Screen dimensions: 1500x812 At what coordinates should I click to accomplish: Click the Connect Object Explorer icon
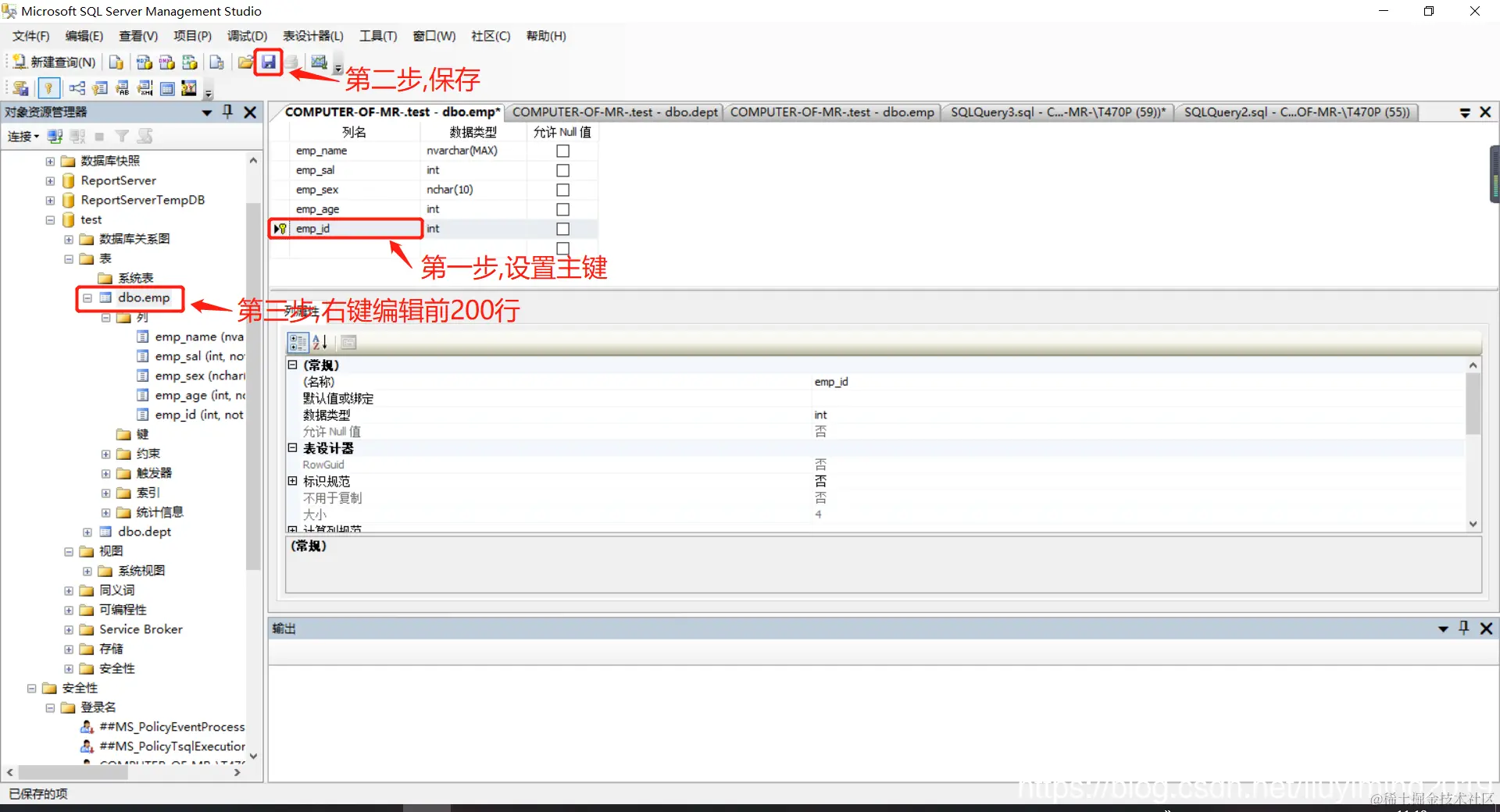[55, 136]
